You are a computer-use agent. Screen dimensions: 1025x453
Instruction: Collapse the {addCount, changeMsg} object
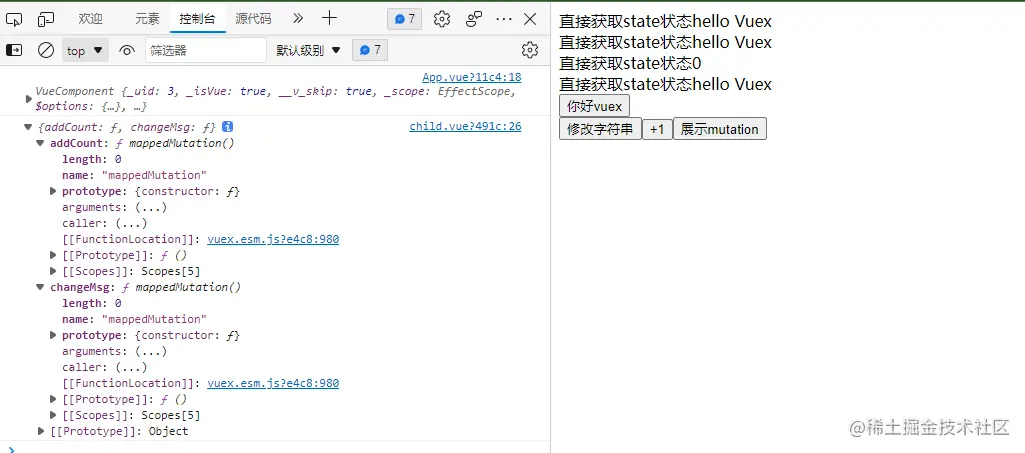tap(27, 127)
